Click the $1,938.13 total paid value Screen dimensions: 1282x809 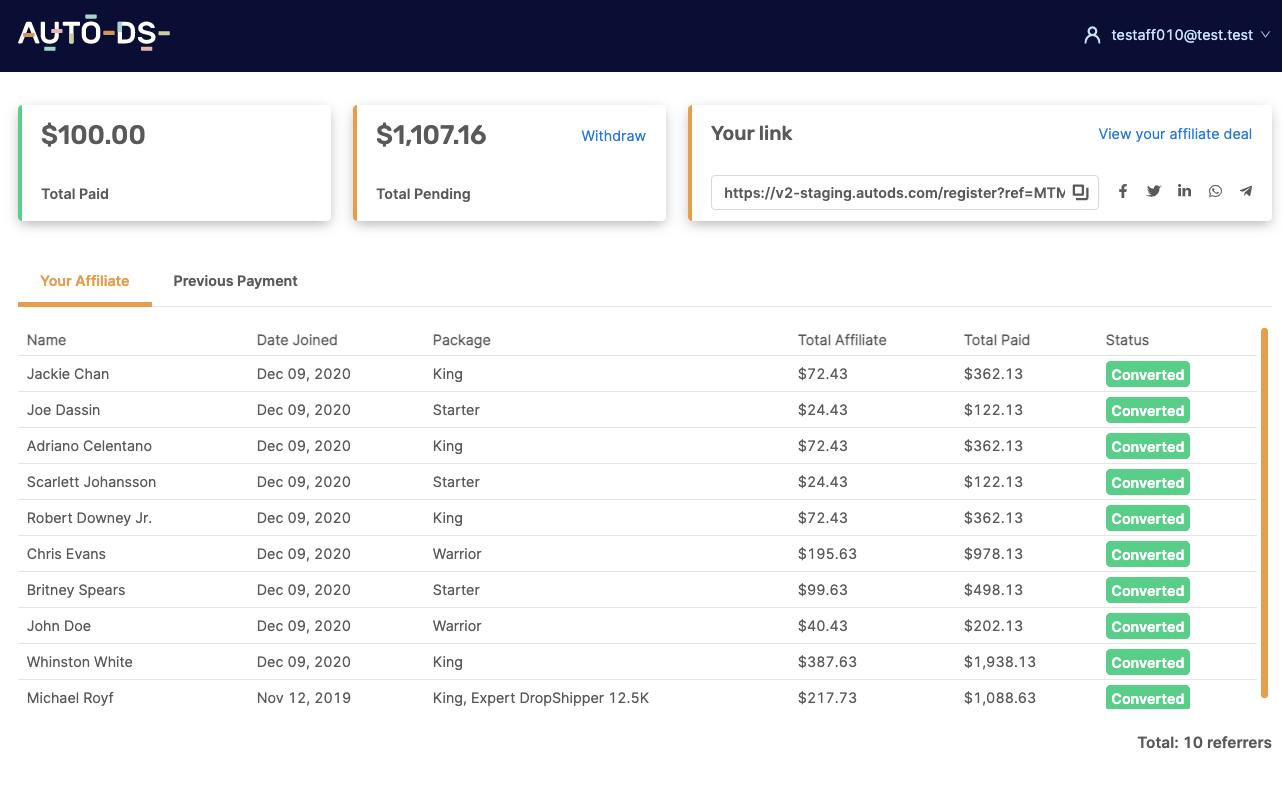coord(1000,662)
